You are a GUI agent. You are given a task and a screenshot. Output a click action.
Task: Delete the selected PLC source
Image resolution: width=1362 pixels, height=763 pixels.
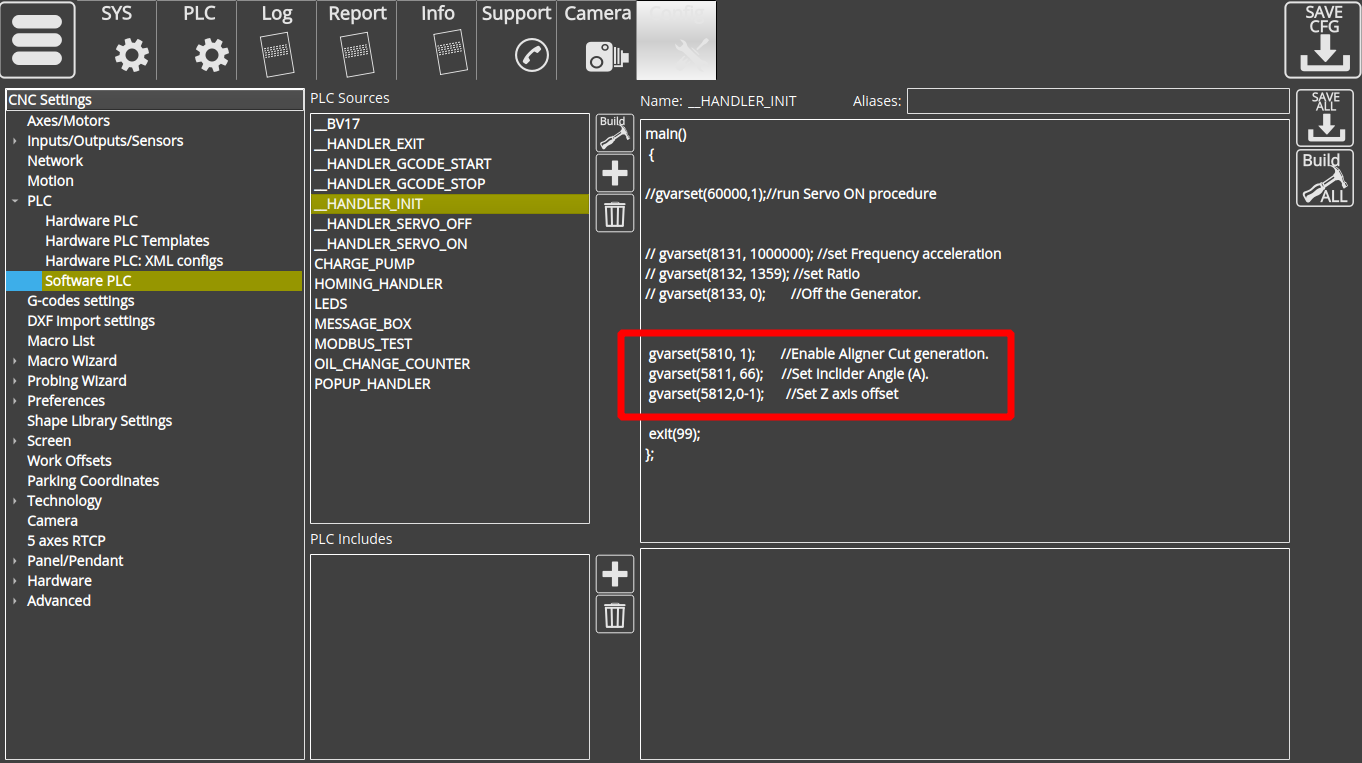point(614,214)
